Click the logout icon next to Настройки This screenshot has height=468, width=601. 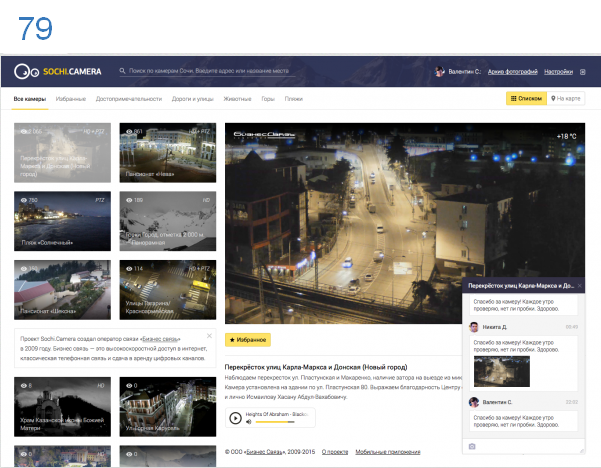[582, 72]
